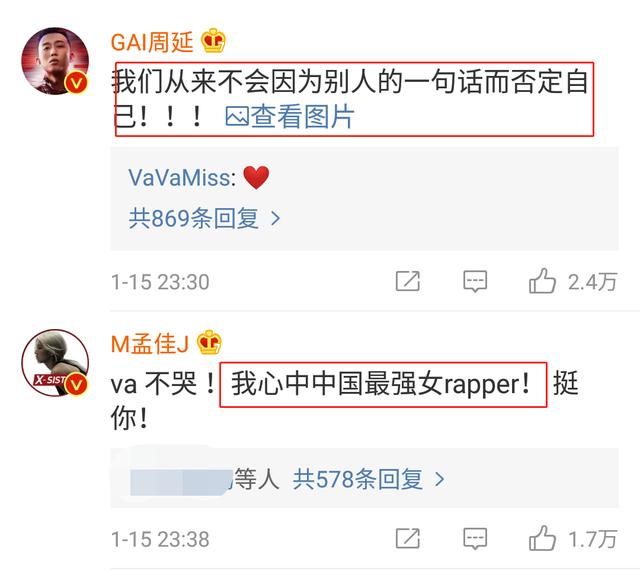Reply to GAI周延's comment via bubble icon
Viewport: 640px width, 571px height.
[475, 281]
